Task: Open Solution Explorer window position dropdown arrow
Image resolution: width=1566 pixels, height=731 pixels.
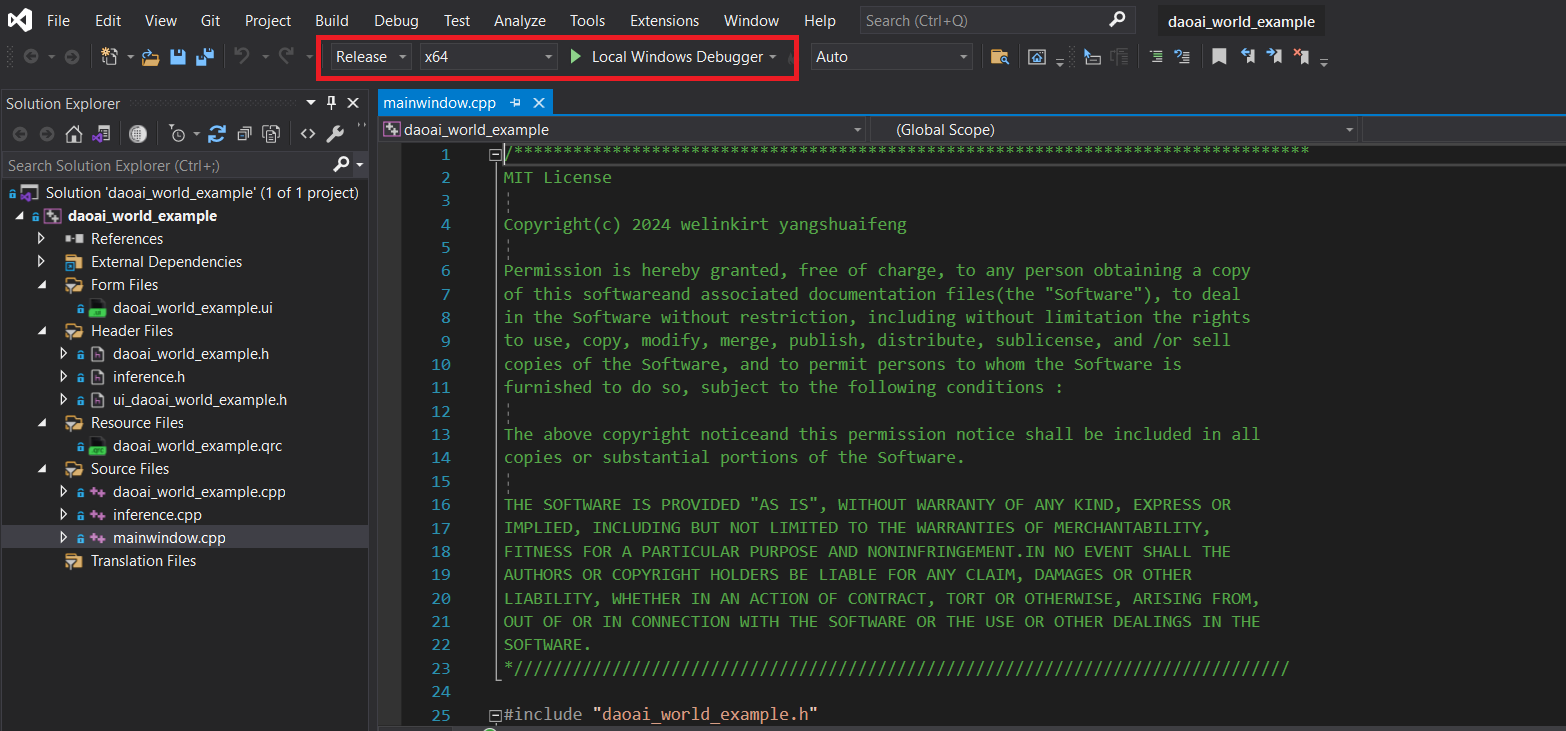Action: (x=311, y=103)
